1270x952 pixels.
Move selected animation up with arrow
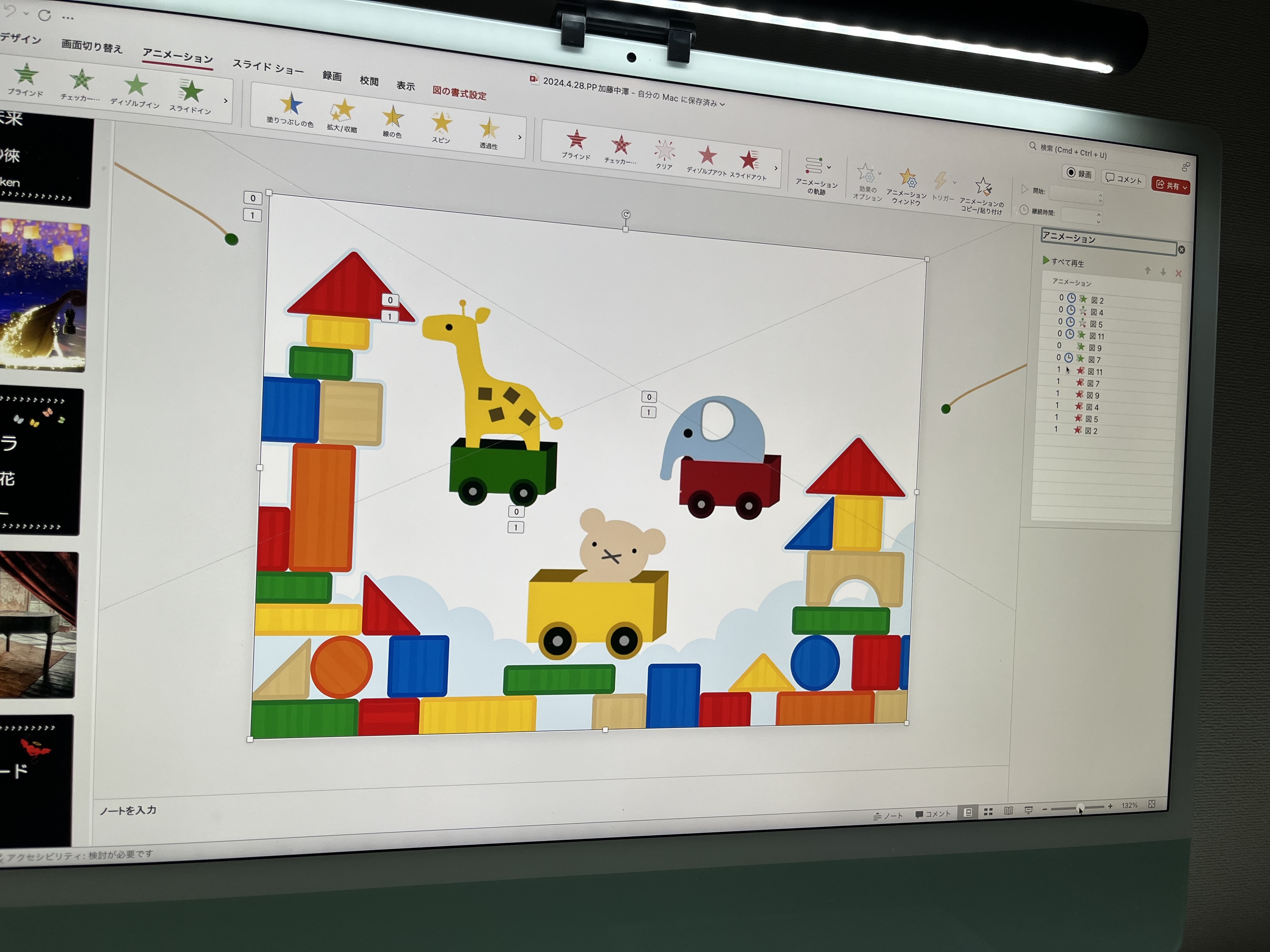coord(1148,270)
